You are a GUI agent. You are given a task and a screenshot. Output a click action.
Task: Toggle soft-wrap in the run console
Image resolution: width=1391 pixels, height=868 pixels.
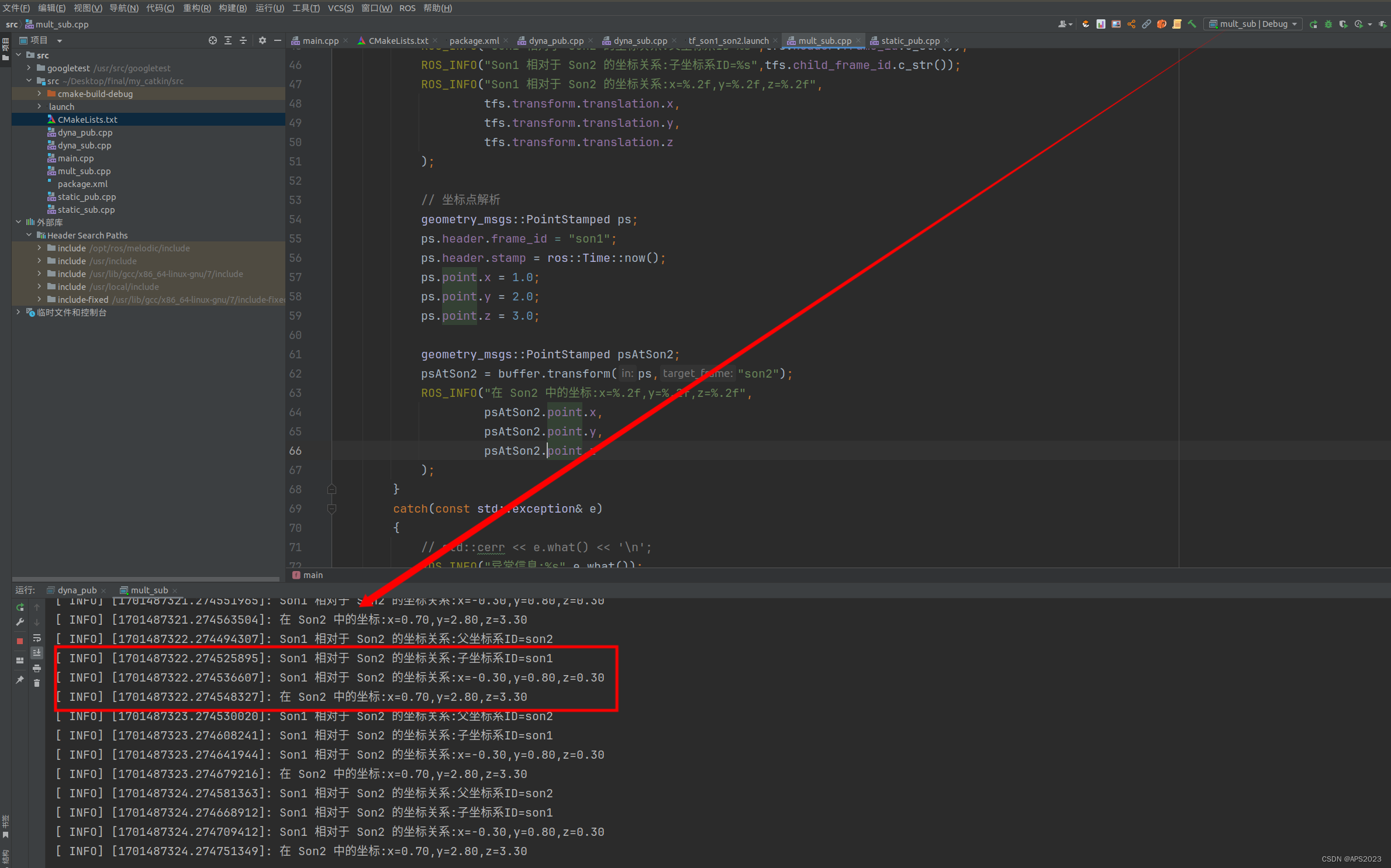coord(37,638)
